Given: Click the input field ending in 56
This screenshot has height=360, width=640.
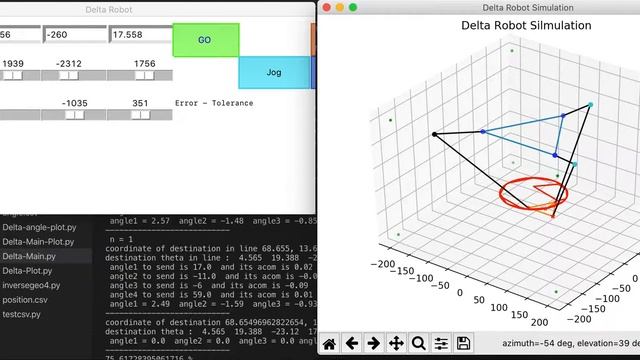Looking at the screenshot, I should (x=20, y=35).
